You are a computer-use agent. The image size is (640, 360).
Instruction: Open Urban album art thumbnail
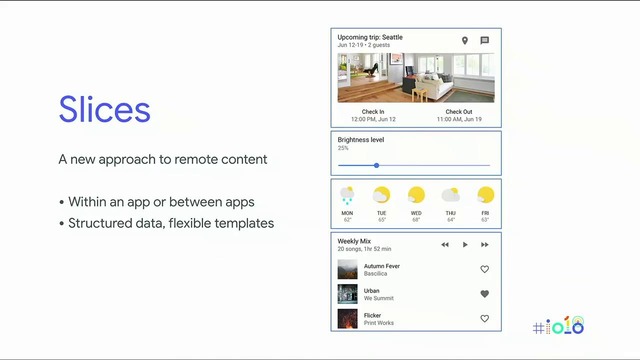pyautogui.click(x=347, y=294)
